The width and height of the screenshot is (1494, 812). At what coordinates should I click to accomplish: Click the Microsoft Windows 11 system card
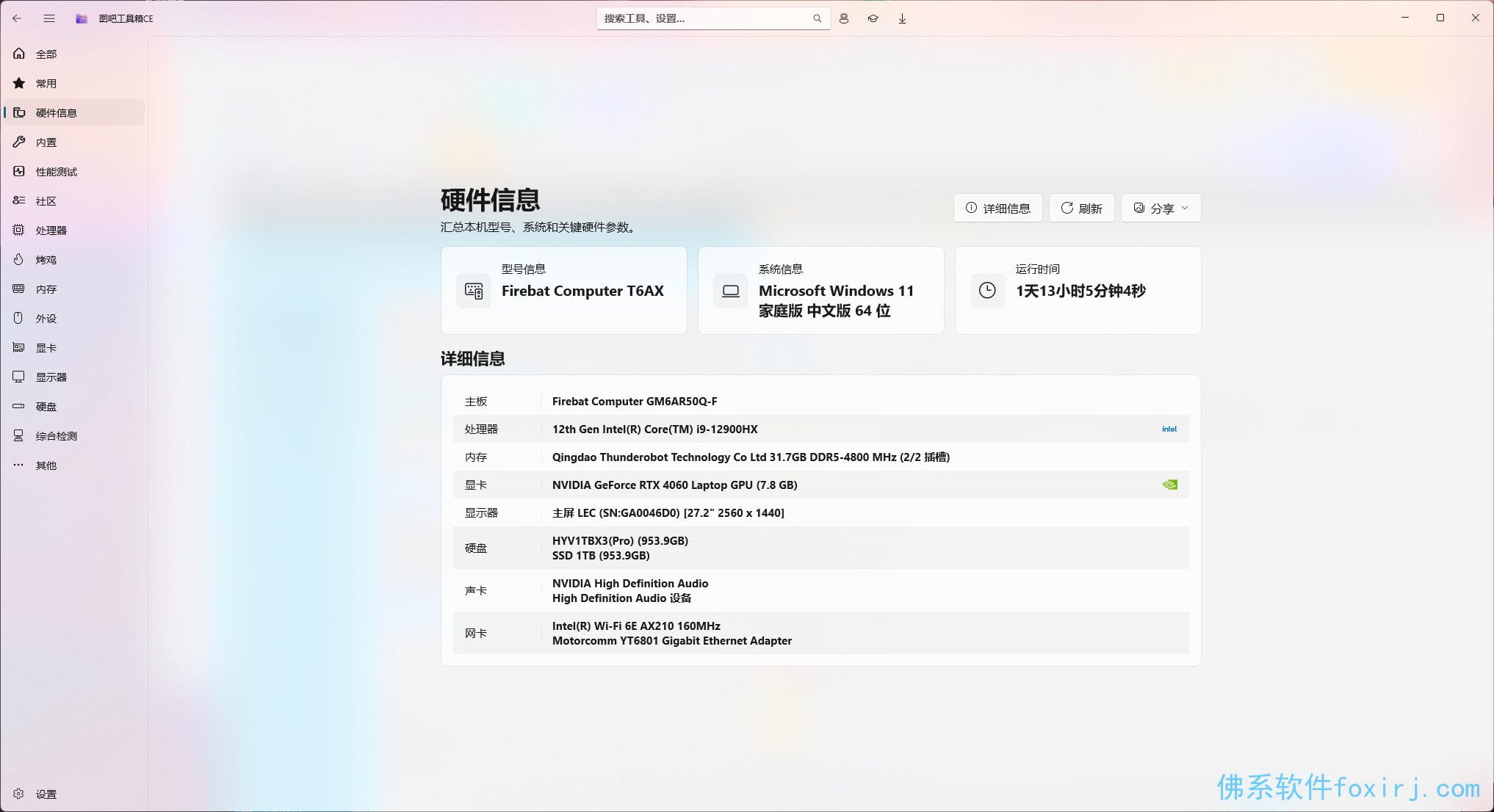pos(821,291)
